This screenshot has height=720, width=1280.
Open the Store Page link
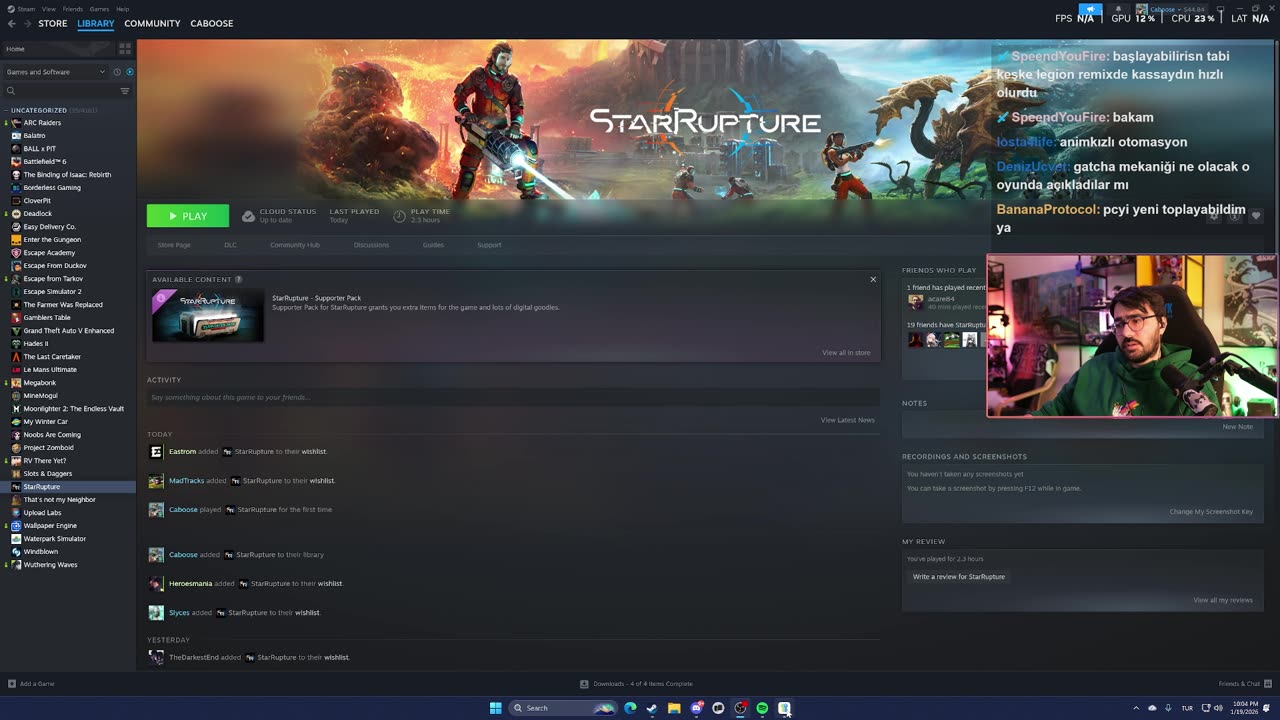click(174, 245)
